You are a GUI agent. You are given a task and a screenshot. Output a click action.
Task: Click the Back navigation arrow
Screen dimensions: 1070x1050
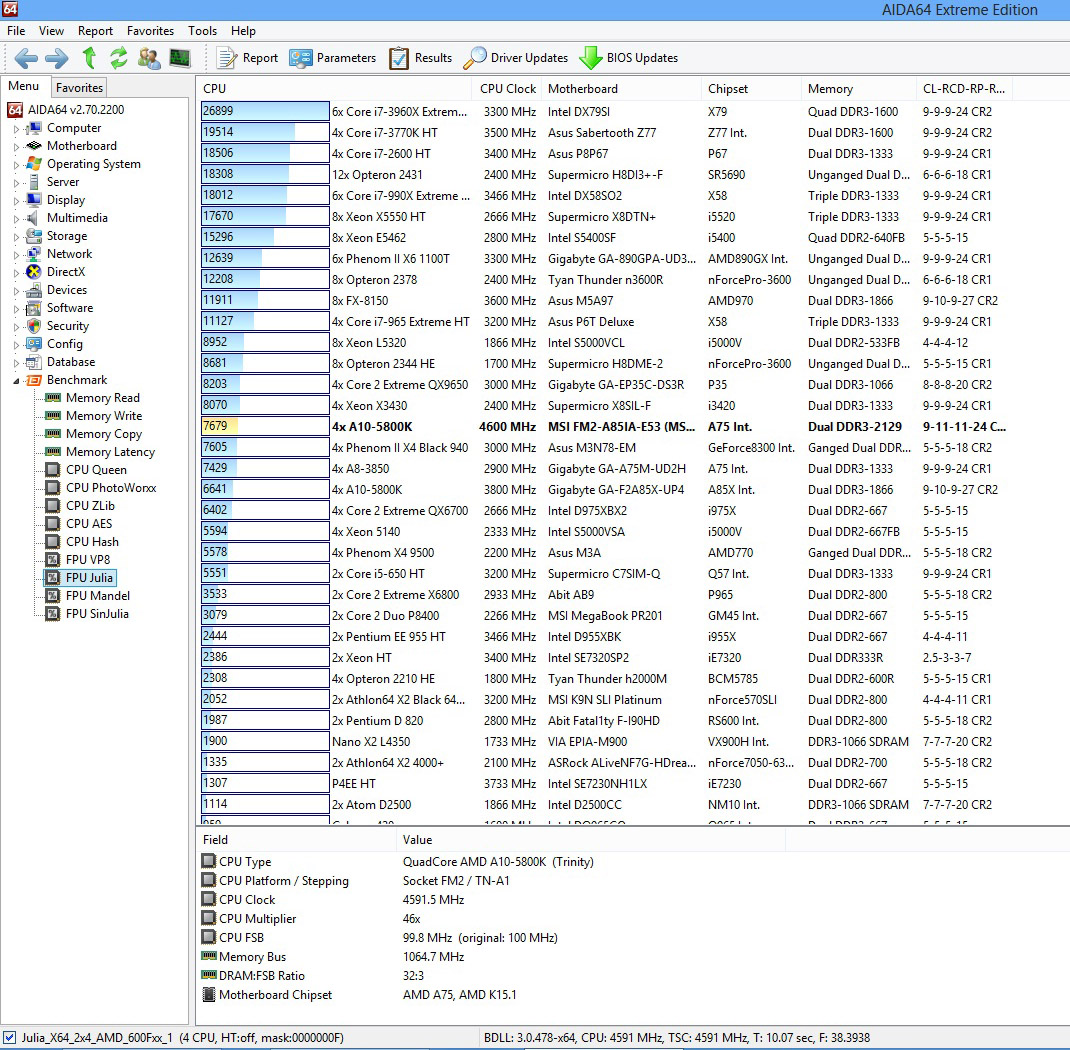26,58
